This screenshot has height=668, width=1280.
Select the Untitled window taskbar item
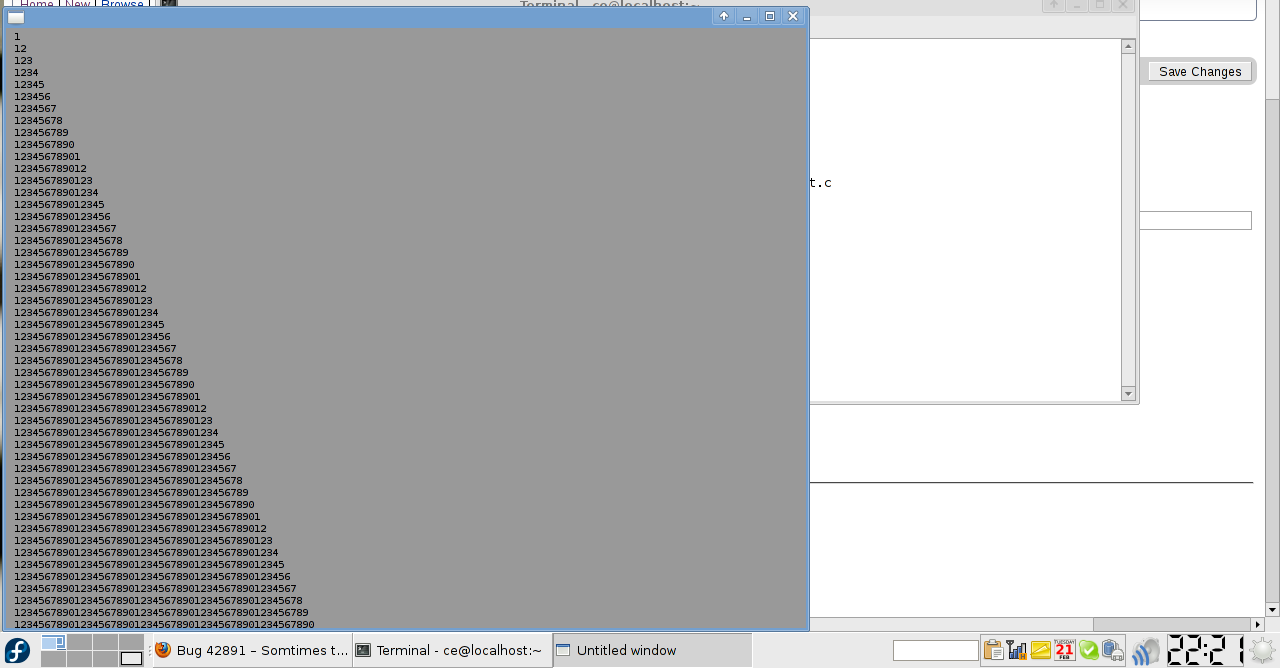[650, 650]
